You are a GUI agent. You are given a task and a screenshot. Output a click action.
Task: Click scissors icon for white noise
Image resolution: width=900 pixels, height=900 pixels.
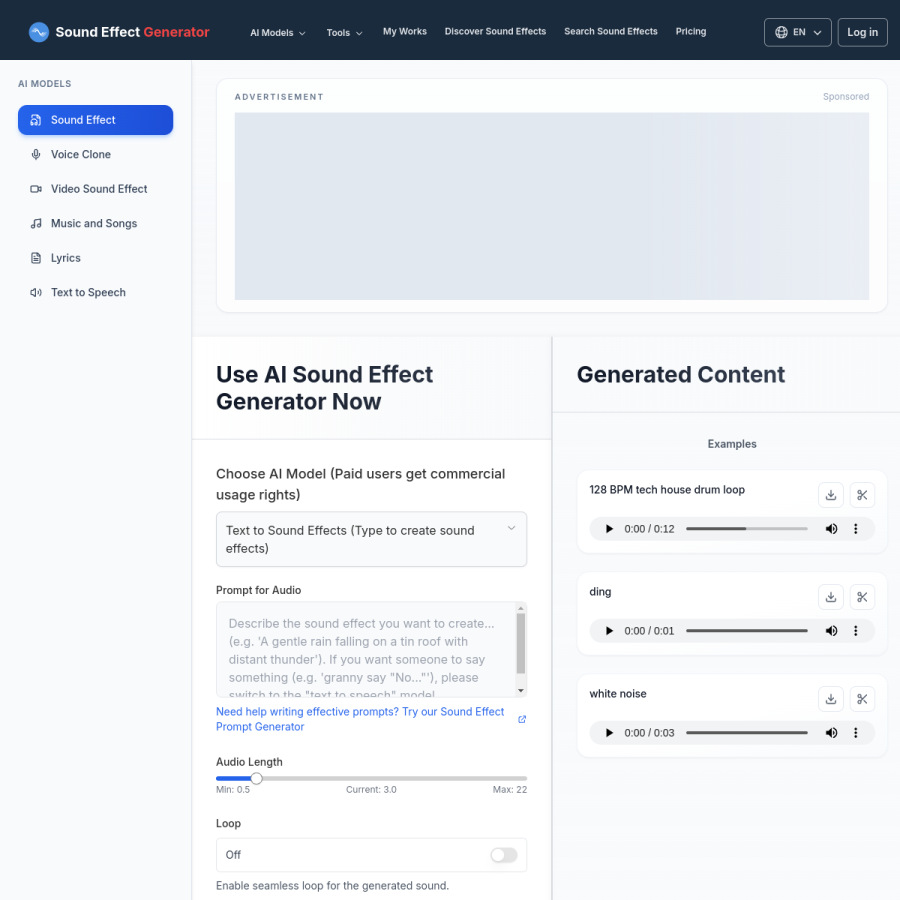coord(862,699)
